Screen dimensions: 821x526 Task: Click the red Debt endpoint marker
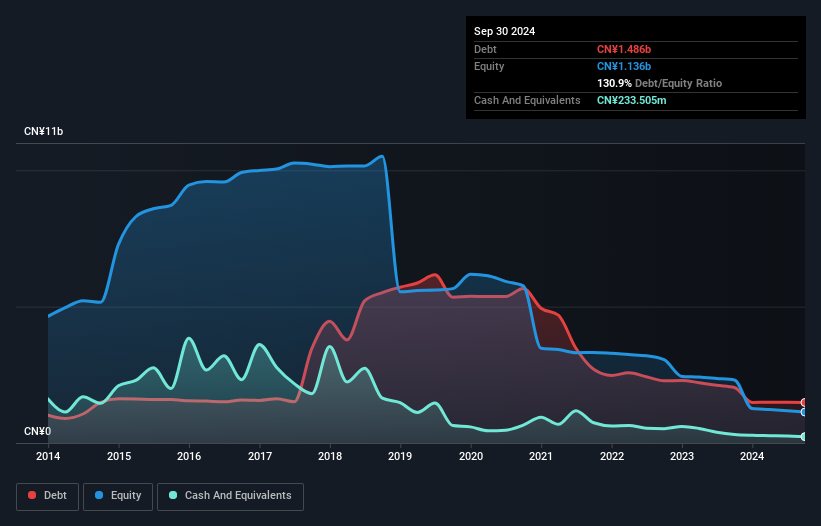(x=804, y=402)
